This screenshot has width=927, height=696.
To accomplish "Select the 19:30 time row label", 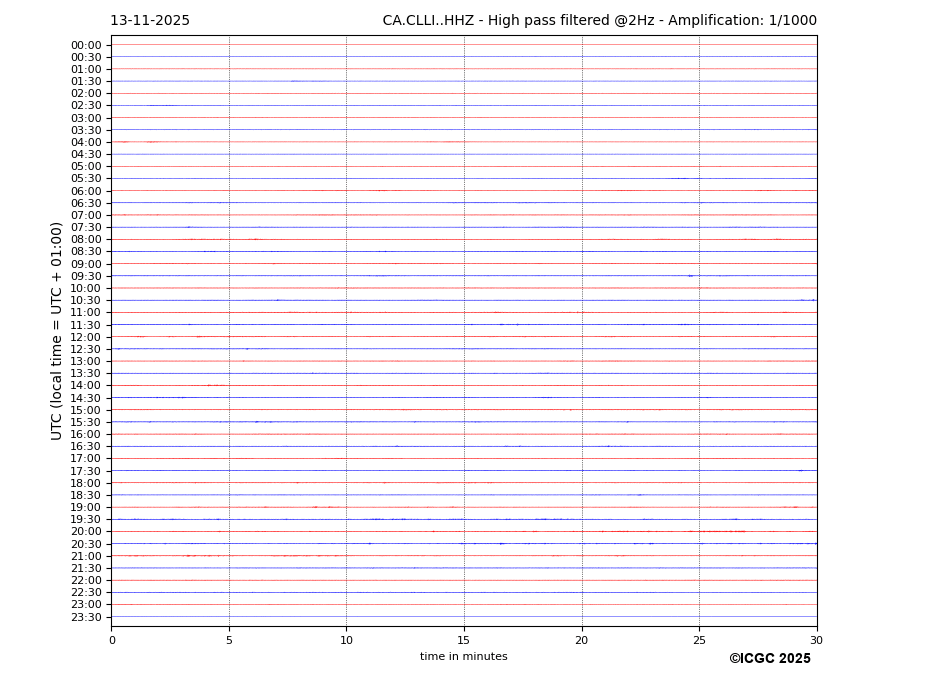I will coord(86,519).
